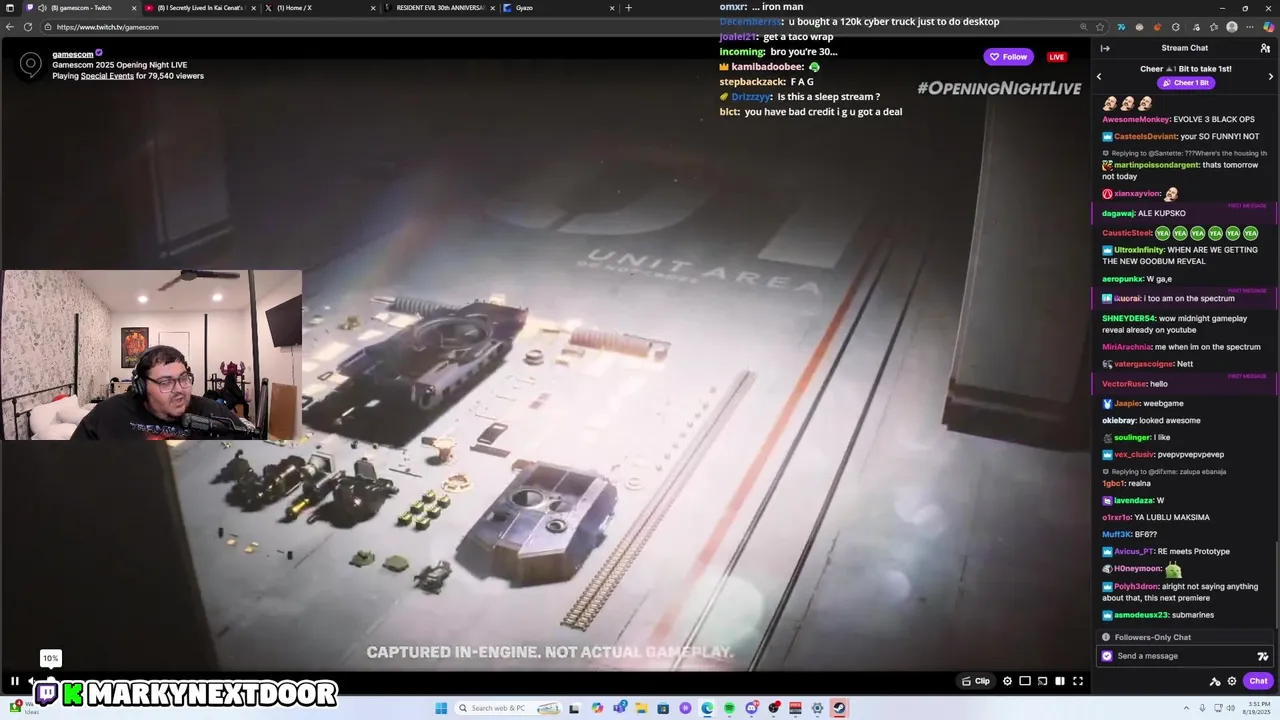Viewport: 1280px width, 720px height.
Task: Go back in the browser
Action: 10,27
